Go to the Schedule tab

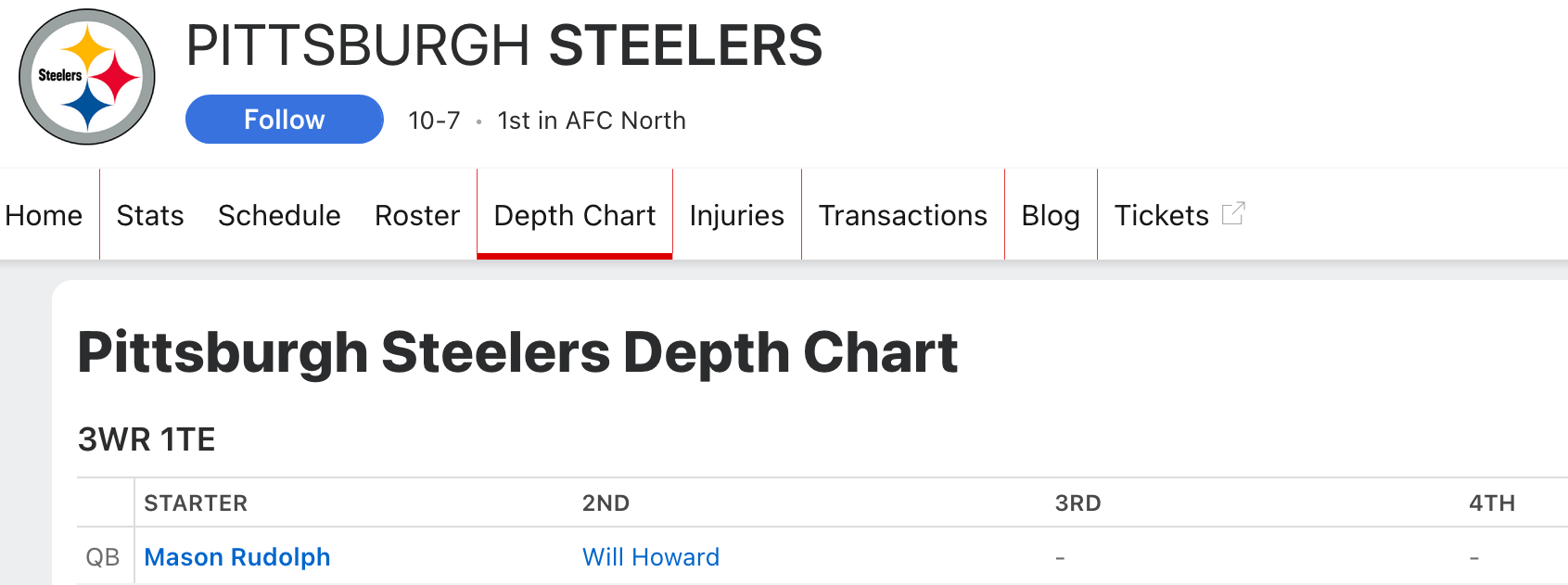(279, 215)
